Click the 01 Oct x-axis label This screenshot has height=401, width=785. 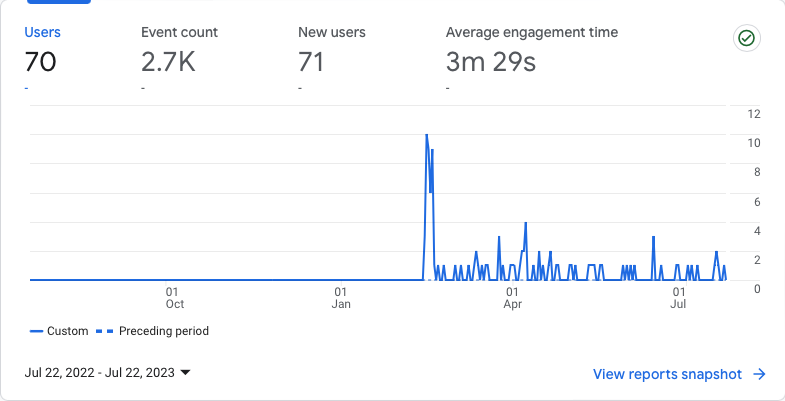tap(174, 298)
